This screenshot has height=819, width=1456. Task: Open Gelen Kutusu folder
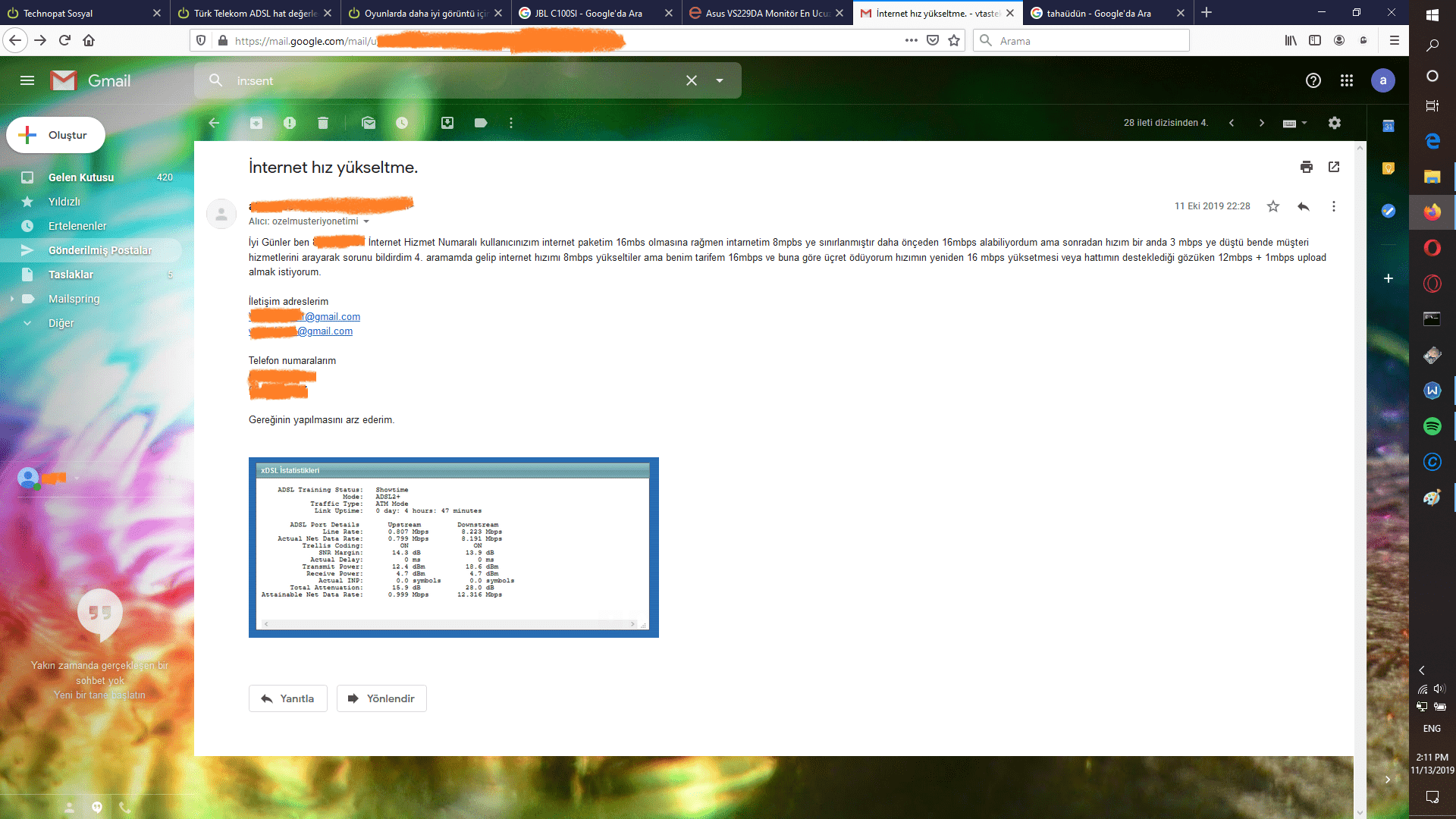81,177
